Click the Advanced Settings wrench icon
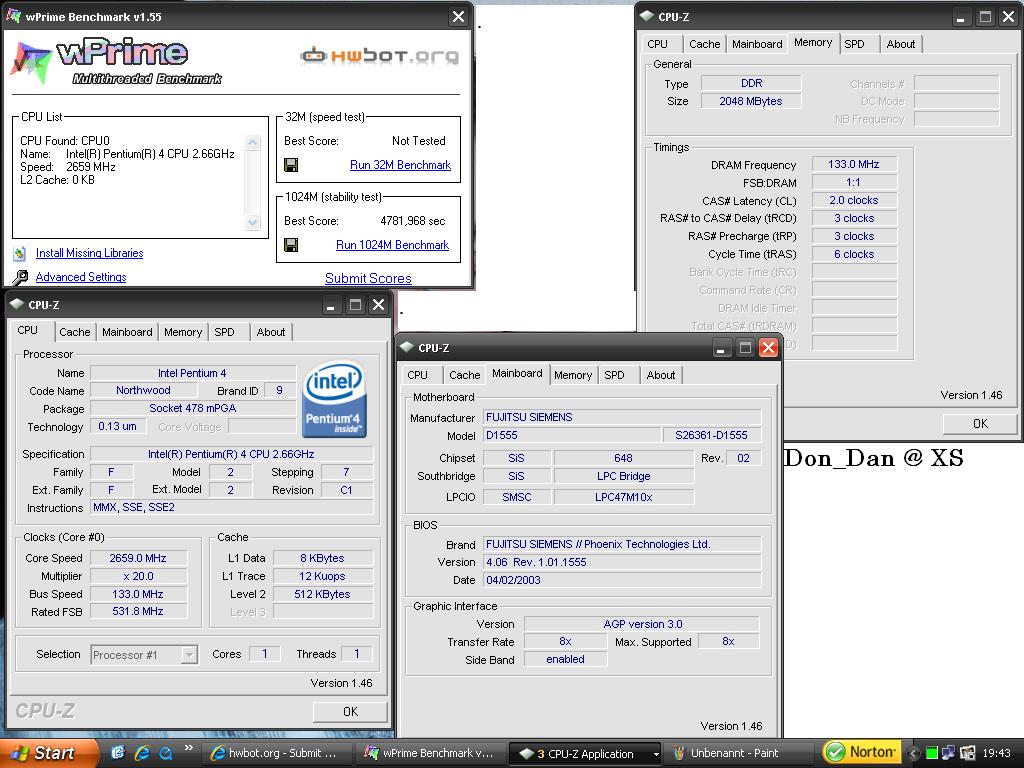Viewport: 1024px width, 768px height. pyautogui.click(x=20, y=277)
